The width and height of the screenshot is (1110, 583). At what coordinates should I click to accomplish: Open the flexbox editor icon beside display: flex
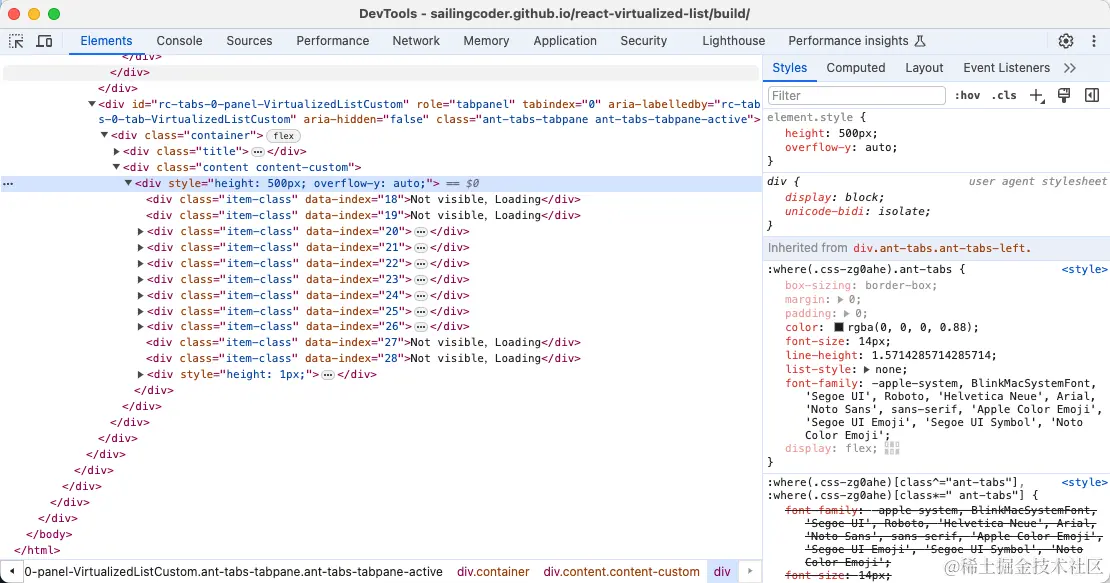click(x=892, y=448)
